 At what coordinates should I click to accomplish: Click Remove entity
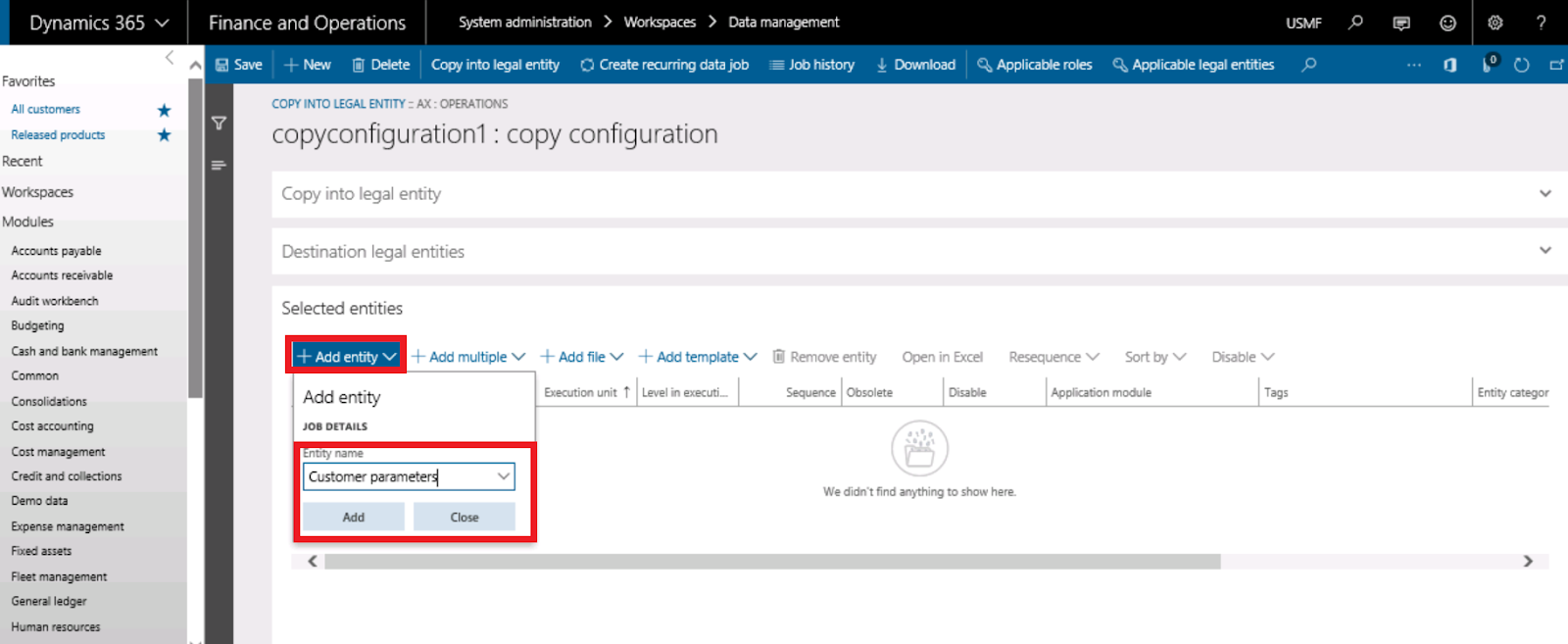824,357
